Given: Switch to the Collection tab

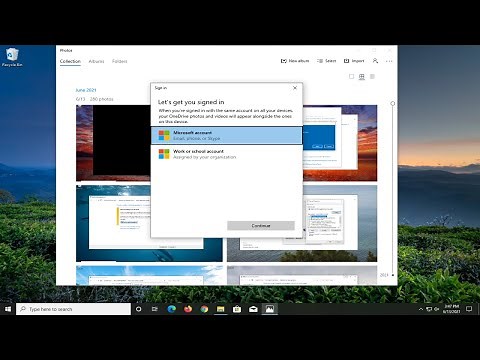Looking at the screenshot, I should (70, 61).
